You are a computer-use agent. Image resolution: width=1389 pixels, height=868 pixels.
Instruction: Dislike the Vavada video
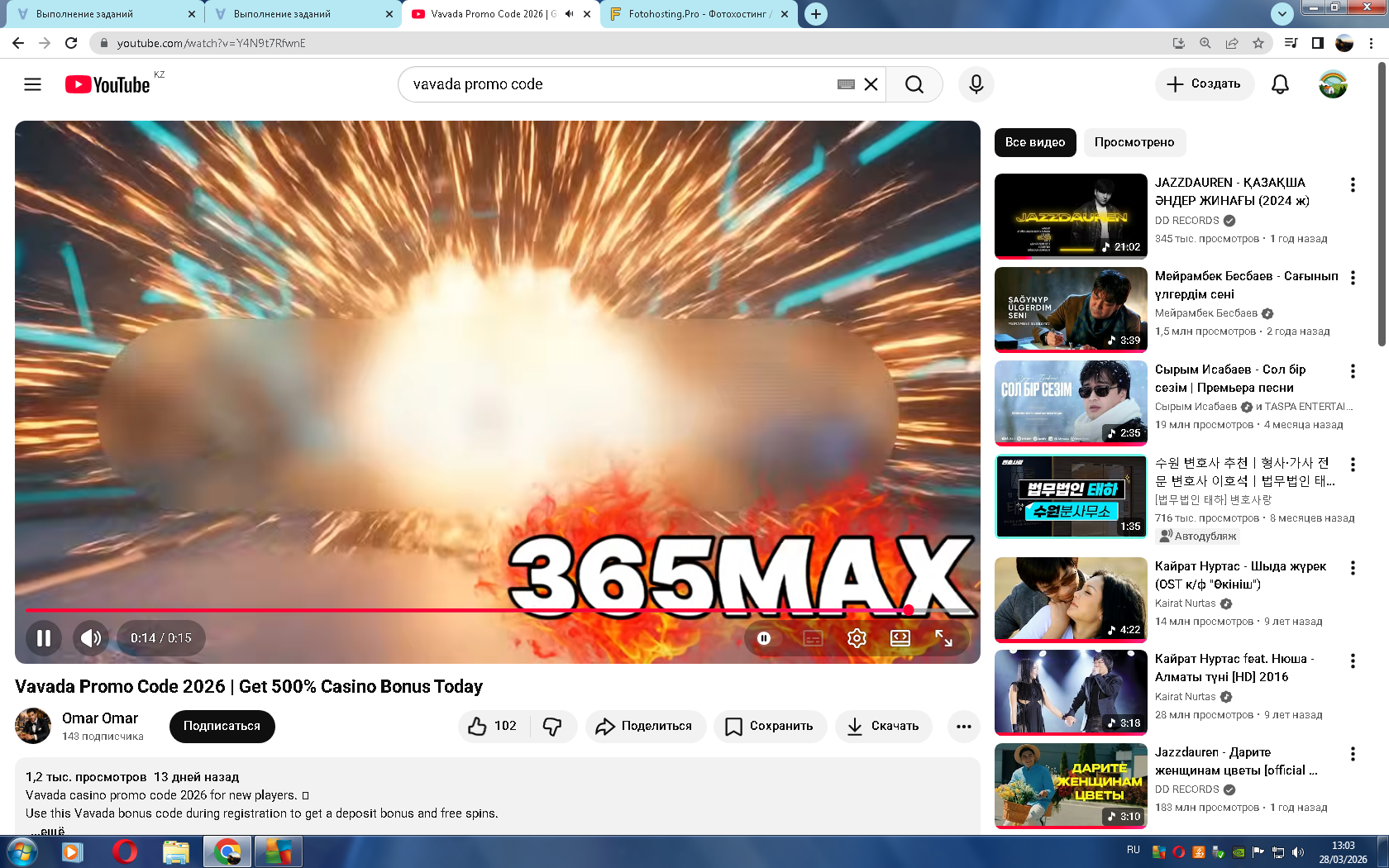[552, 726]
